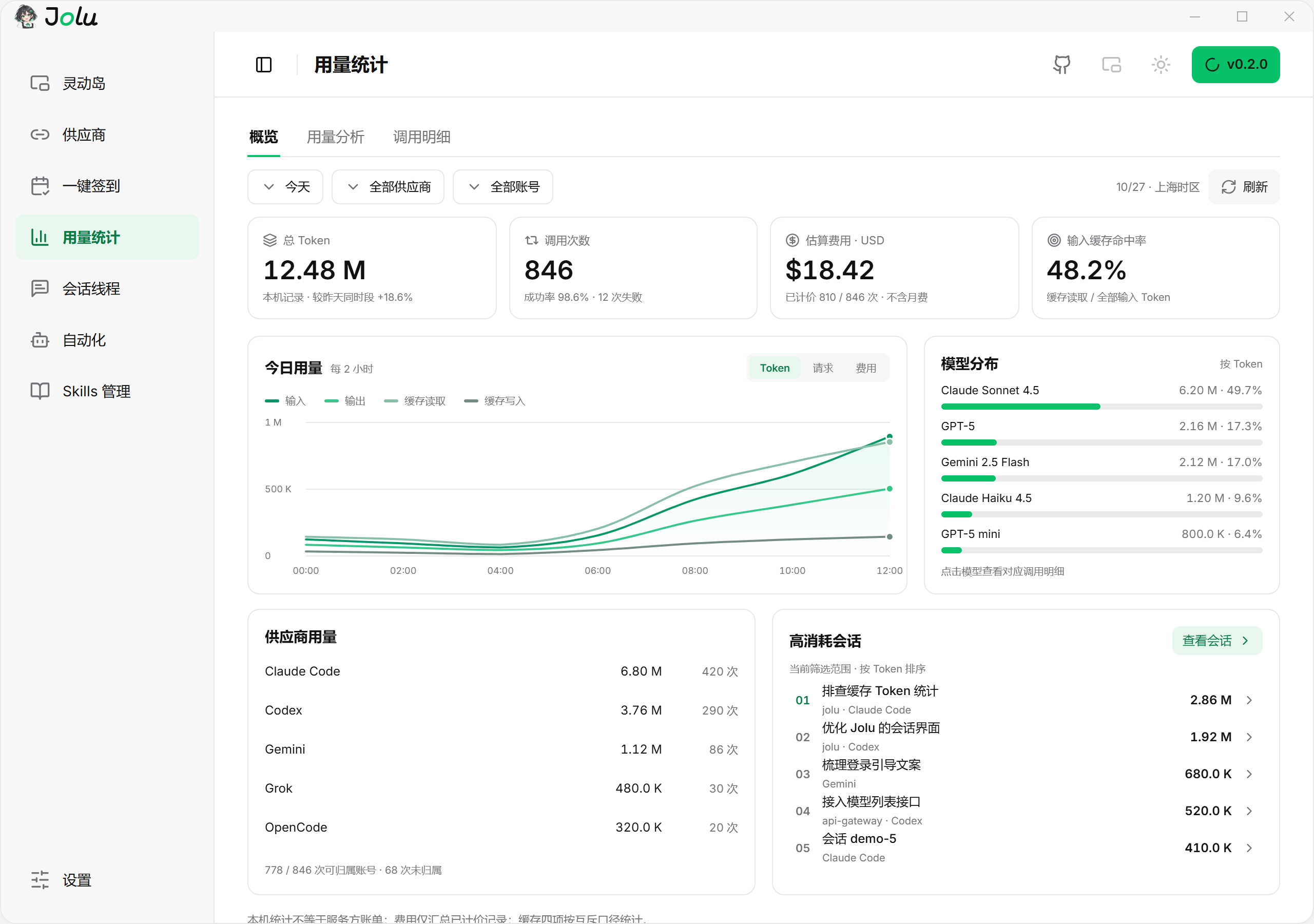The height and width of the screenshot is (924, 1314).
Task: Toggle 输入 series in chart legend
Action: coord(285,401)
